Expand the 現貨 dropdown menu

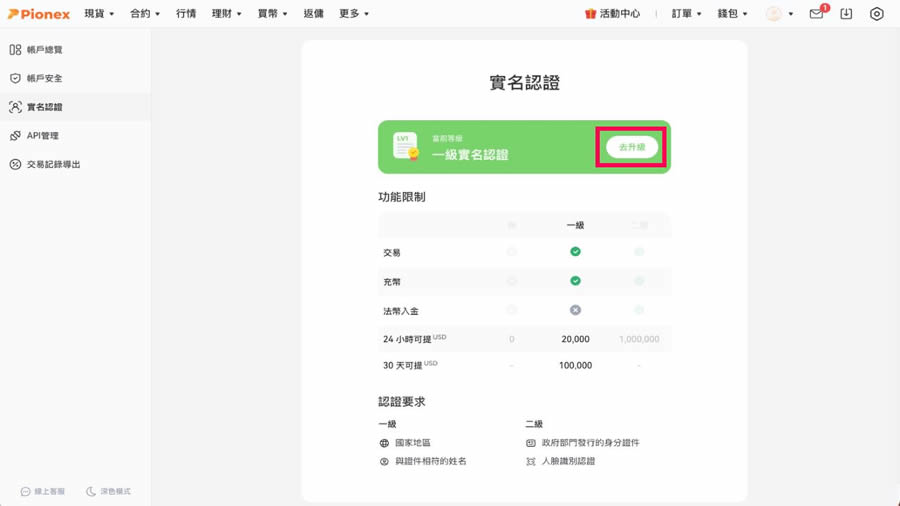coord(99,14)
